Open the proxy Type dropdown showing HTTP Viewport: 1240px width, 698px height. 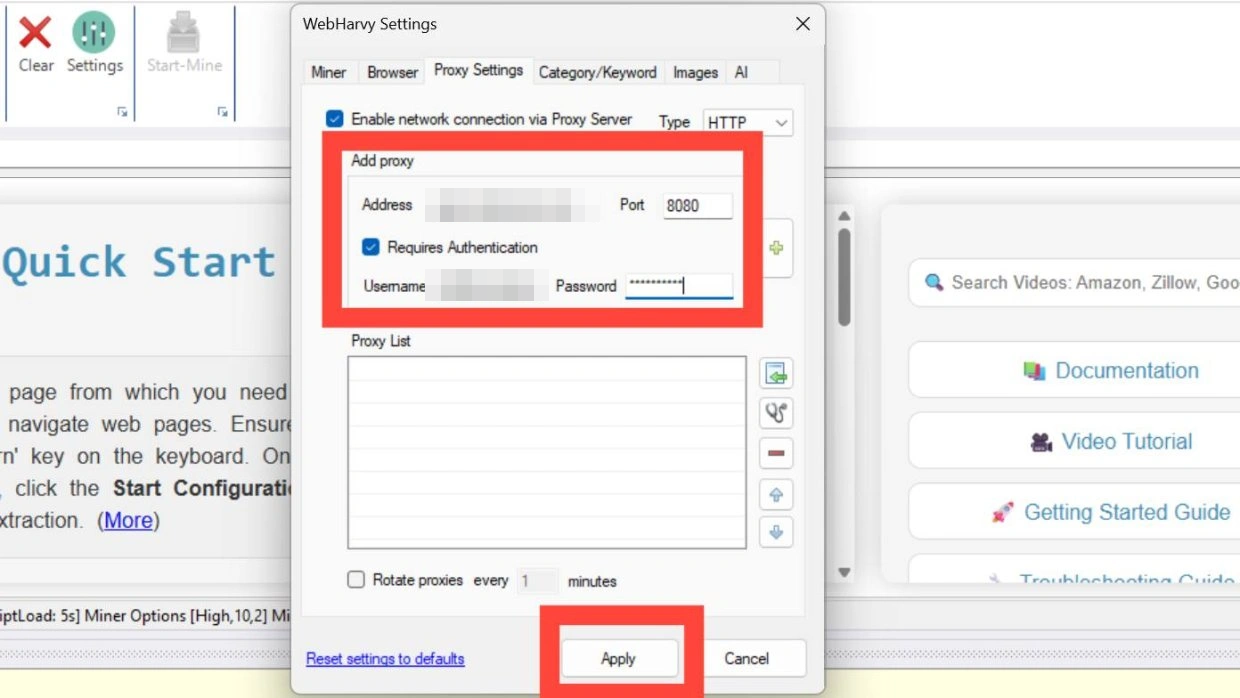(748, 122)
